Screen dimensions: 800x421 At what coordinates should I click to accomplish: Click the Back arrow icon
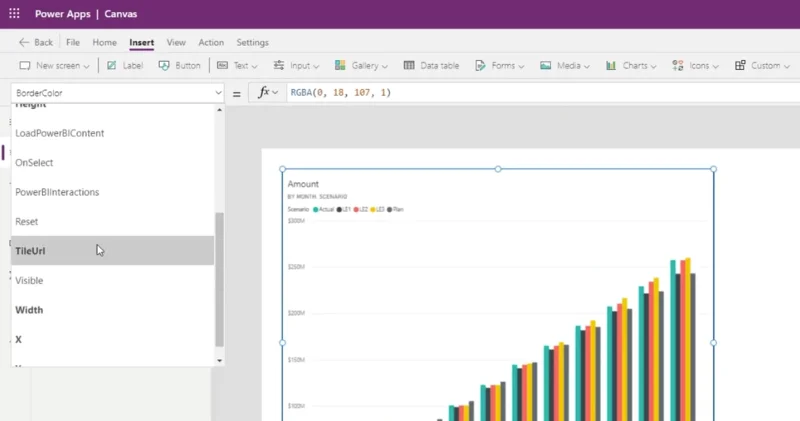(x=23, y=42)
